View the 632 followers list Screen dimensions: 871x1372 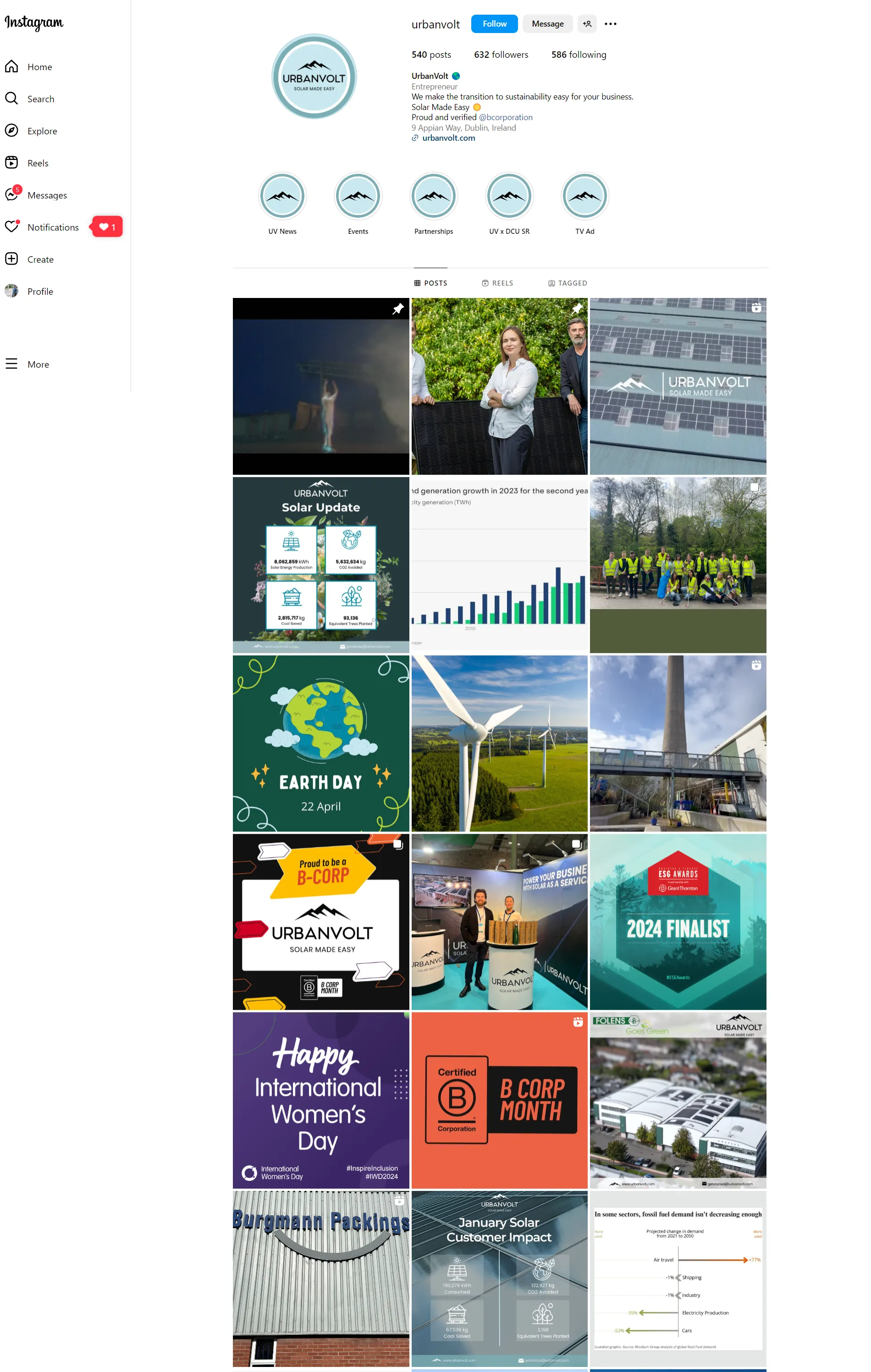501,55
